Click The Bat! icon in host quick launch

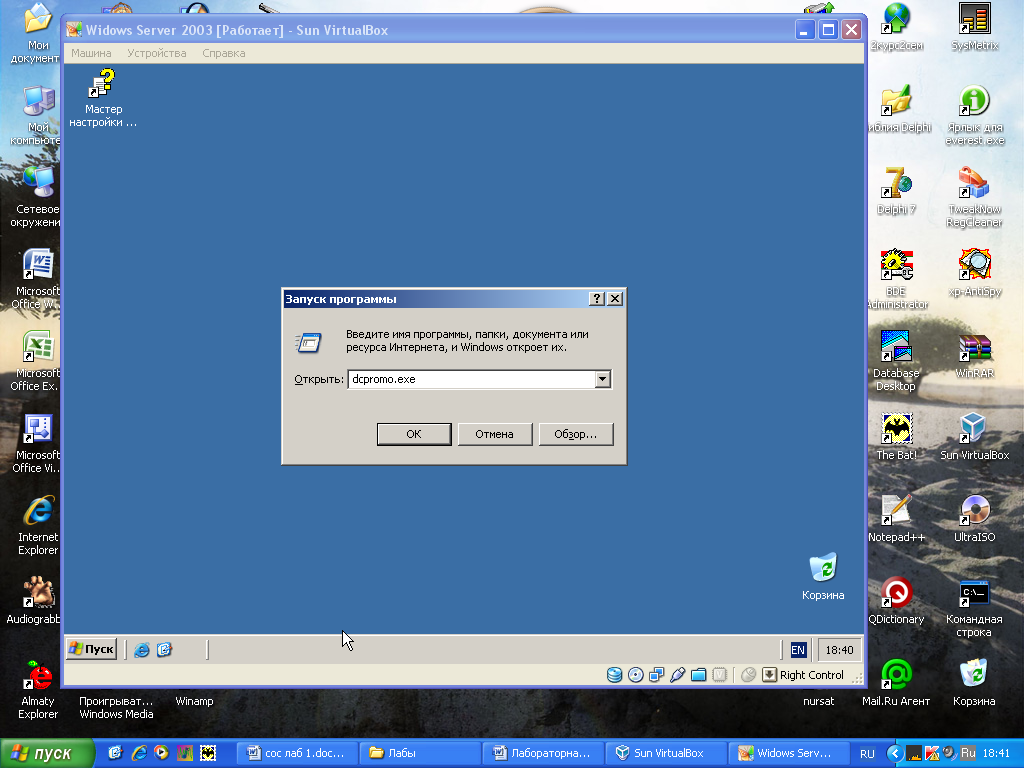pyautogui.click(x=208, y=753)
